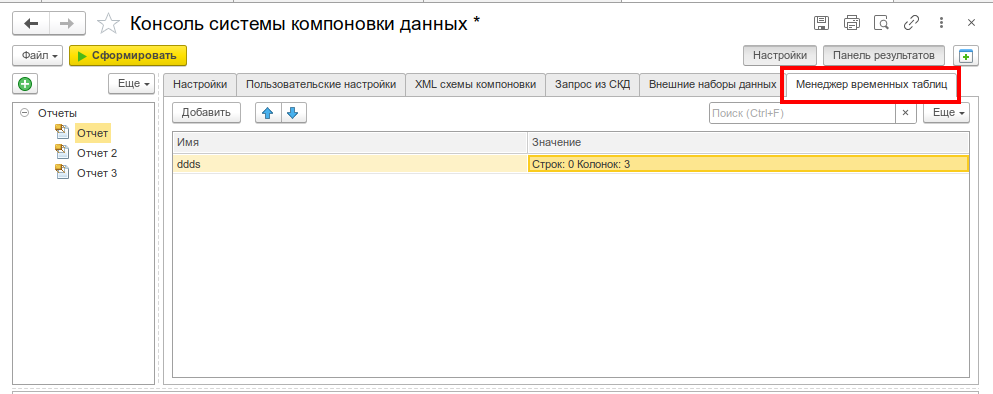Get link via chain icon
993x394 pixels.
(911, 23)
